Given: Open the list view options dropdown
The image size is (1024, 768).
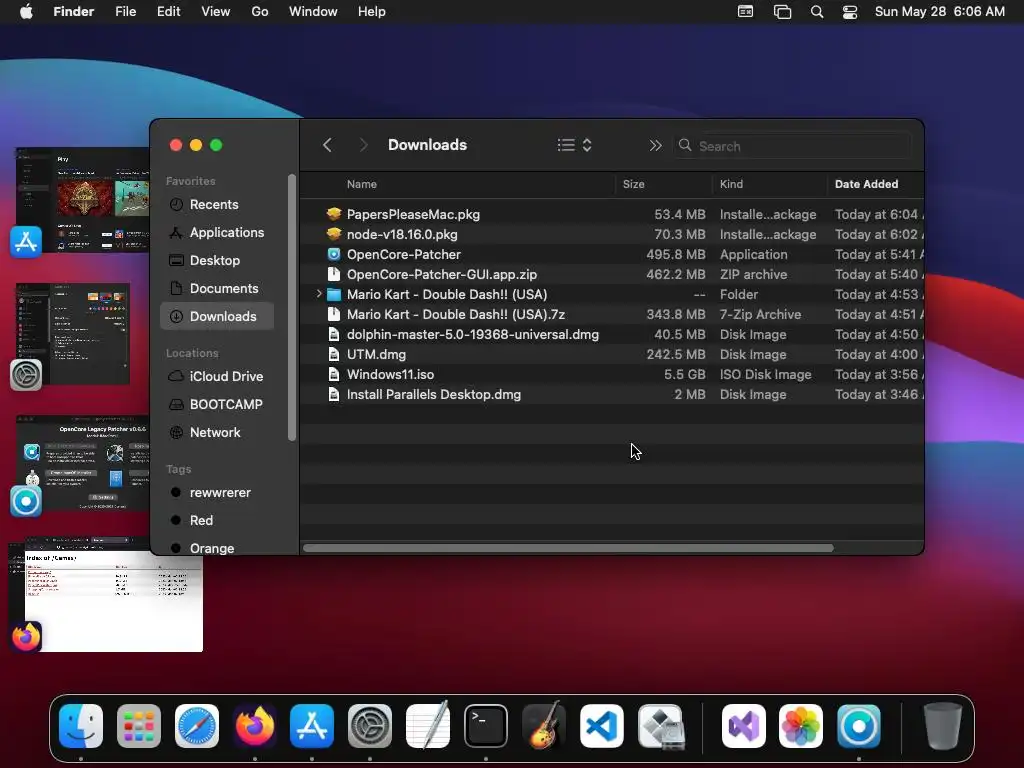Looking at the screenshot, I should pos(575,145).
